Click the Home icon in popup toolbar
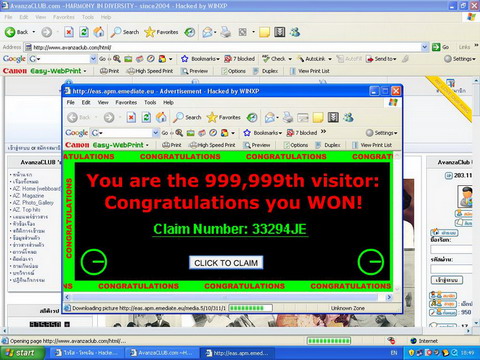Screen dimensions: 480x360 161,117
